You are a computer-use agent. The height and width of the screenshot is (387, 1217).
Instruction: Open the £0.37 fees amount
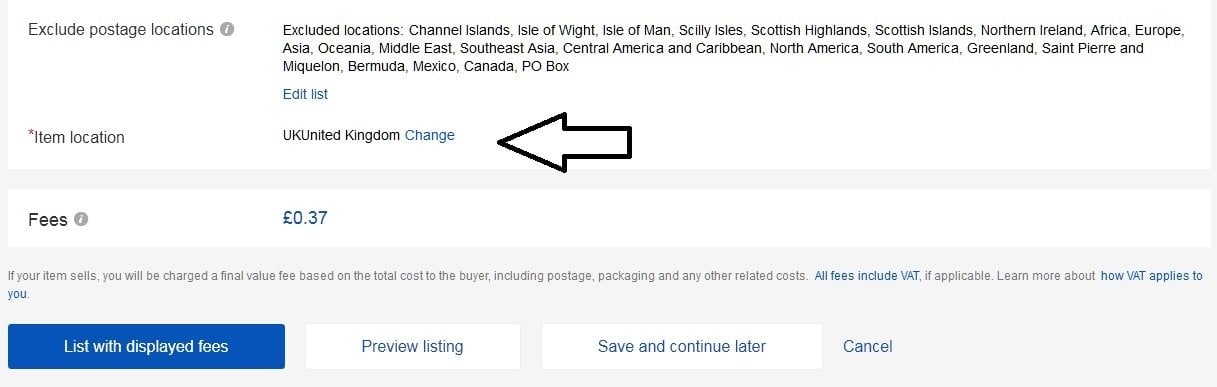coord(305,217)
